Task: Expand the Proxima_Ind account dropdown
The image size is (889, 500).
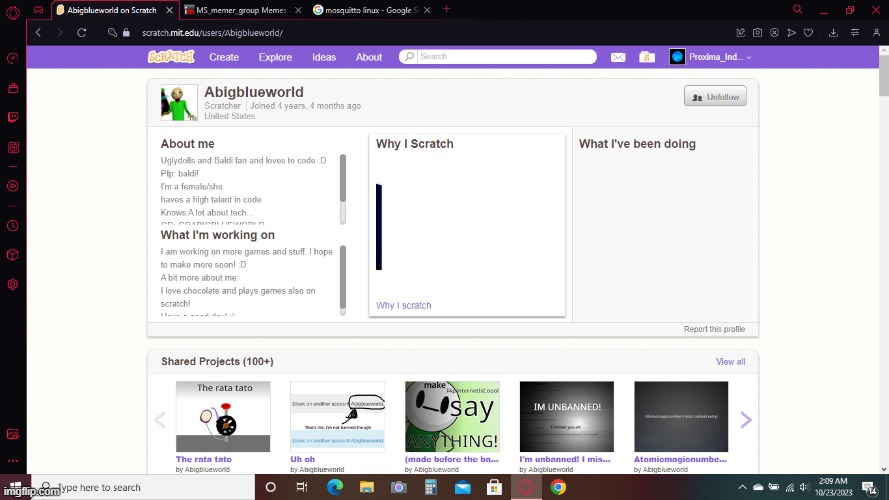Action: coord(710,57)
